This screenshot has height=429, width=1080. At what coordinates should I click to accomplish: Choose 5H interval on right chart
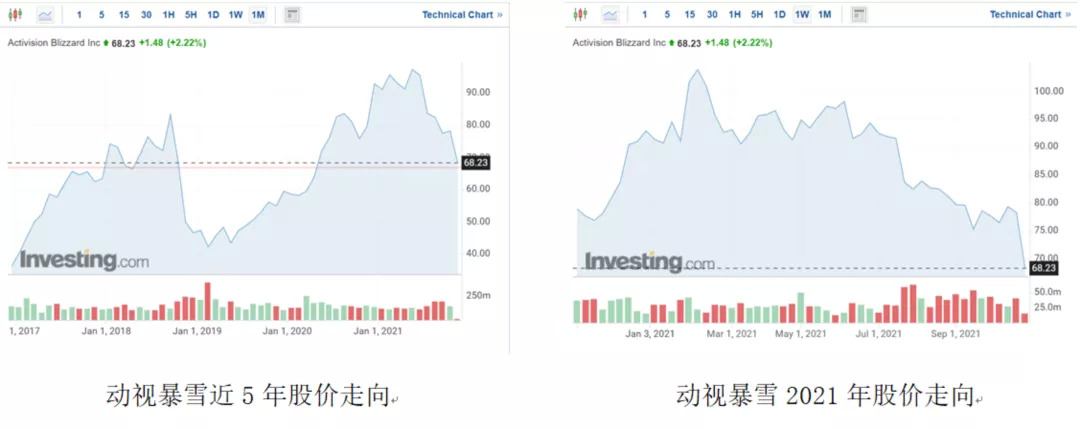pos(757,15)
